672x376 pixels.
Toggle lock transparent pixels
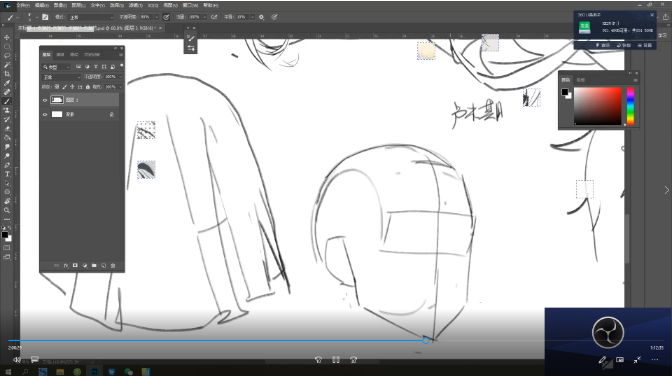tap(57, 87)
